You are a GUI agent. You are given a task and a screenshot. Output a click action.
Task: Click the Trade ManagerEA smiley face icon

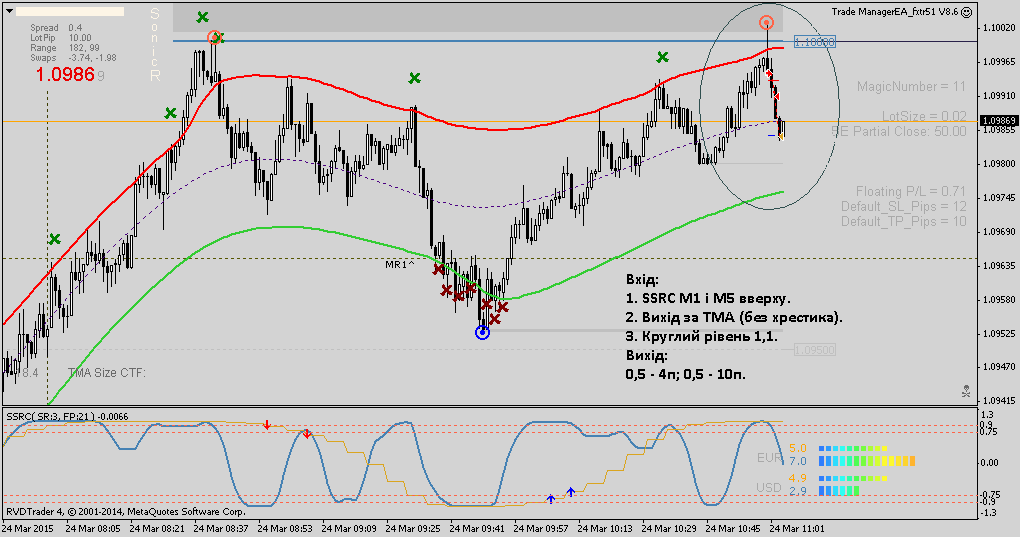pyautogui.click(x=967, y=12)
